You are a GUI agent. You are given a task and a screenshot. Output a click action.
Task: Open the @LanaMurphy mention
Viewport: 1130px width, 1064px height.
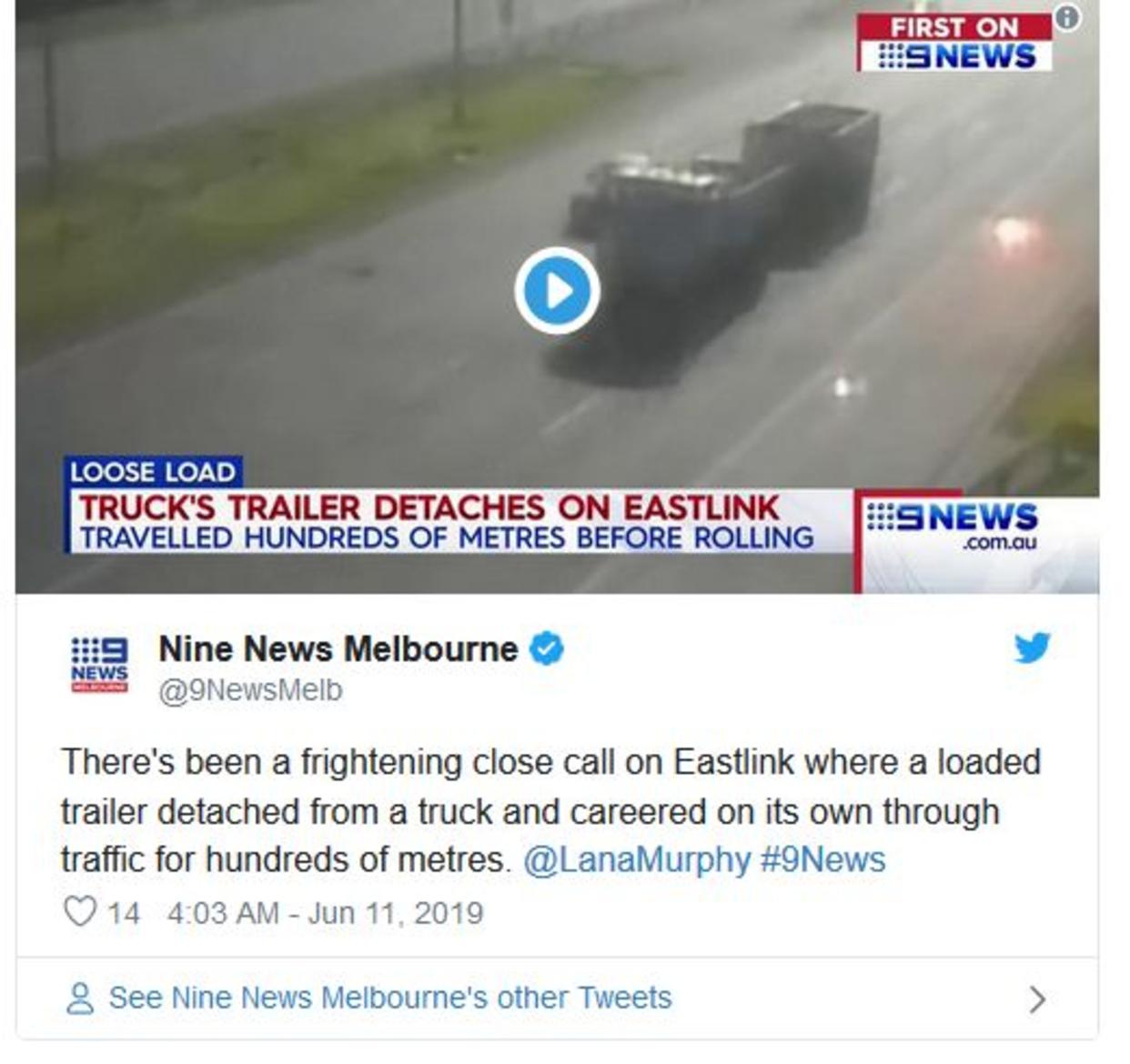point(637,859)
